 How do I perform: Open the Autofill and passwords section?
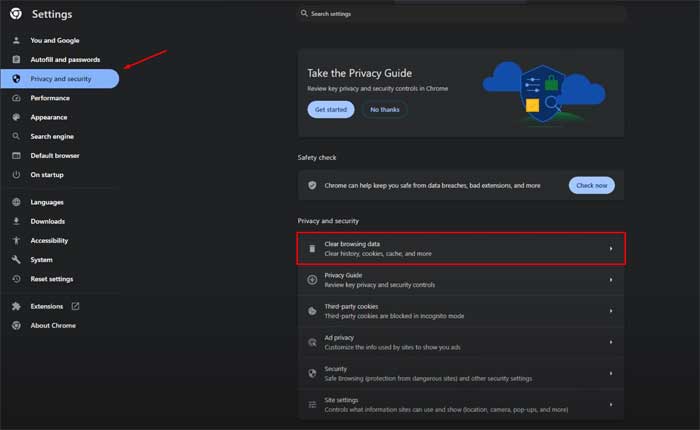click(64, 60)
